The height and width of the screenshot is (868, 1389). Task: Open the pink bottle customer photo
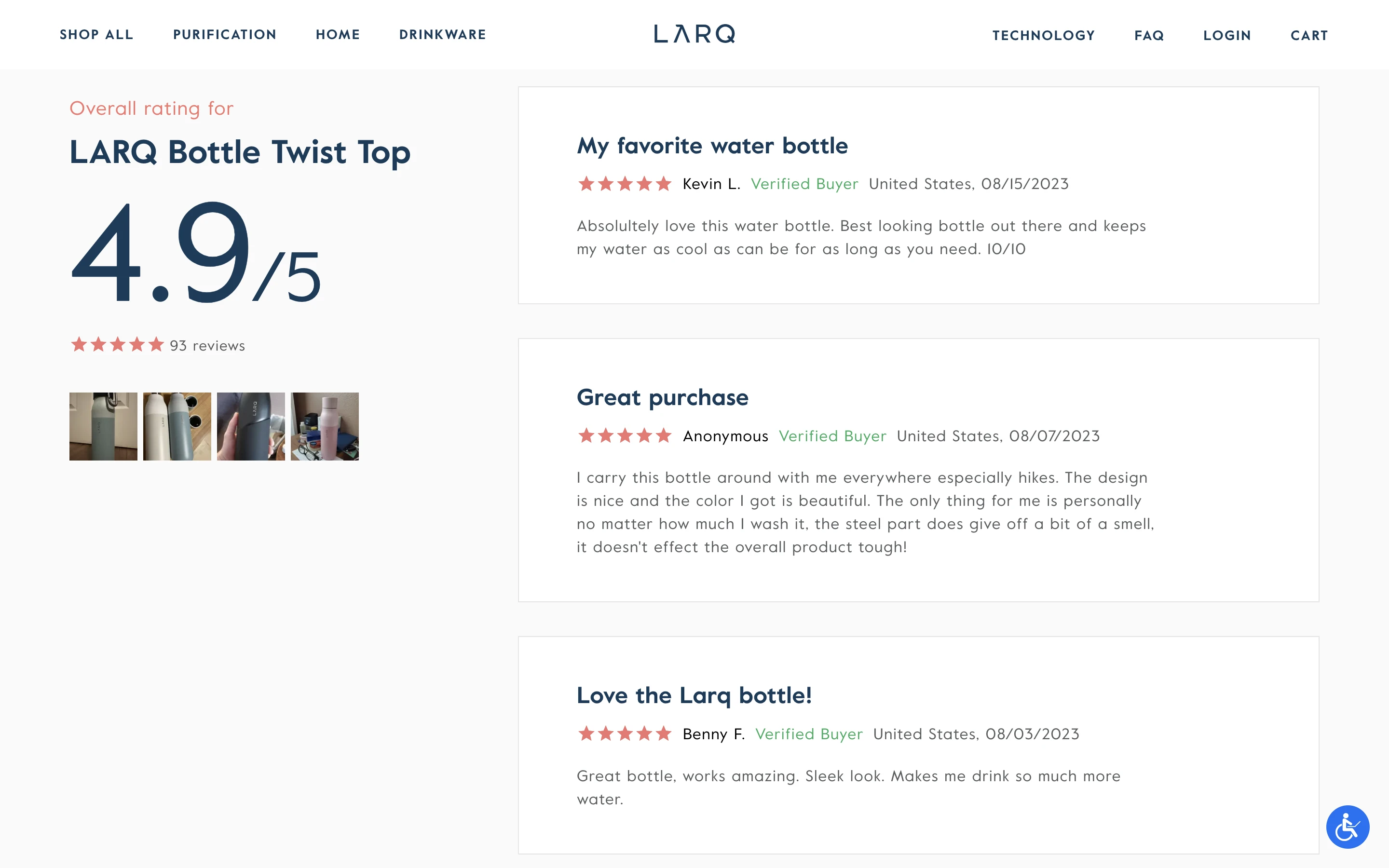pos(324,427)
